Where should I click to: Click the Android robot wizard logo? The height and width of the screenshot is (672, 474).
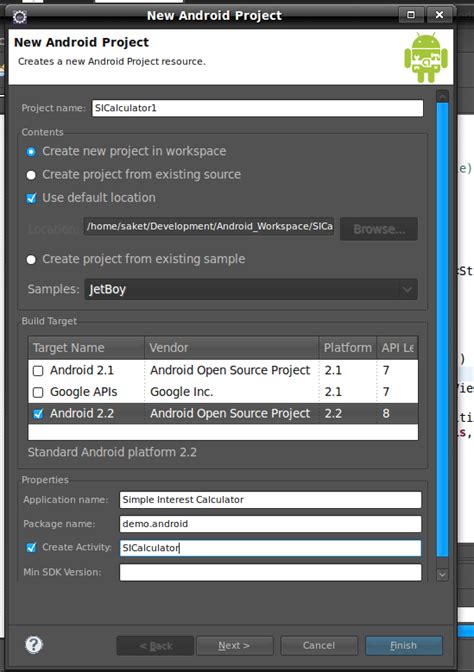426,57
